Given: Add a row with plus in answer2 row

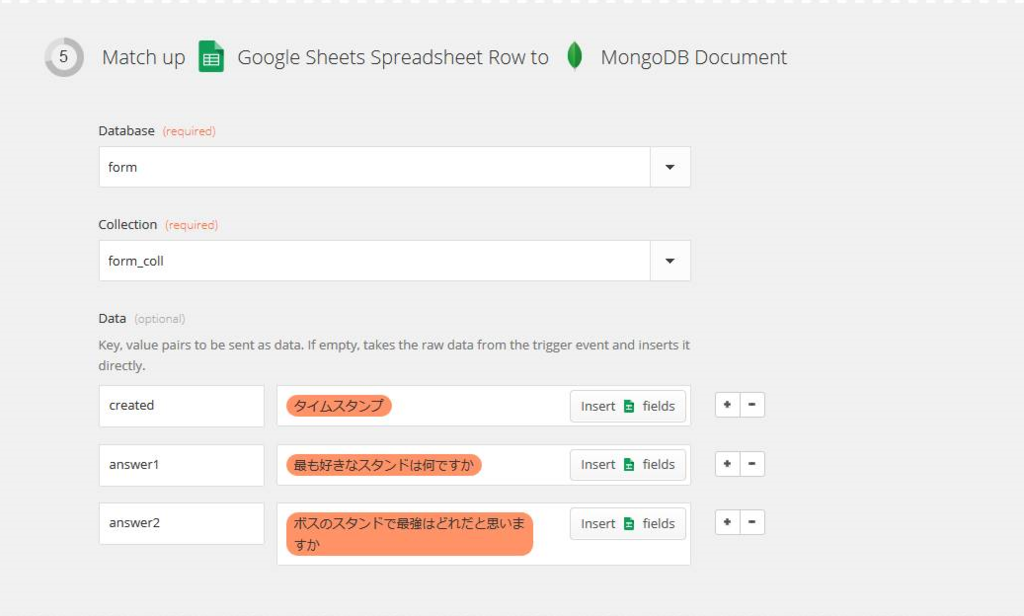Looking at the screenshot, I should click(728, 522).
